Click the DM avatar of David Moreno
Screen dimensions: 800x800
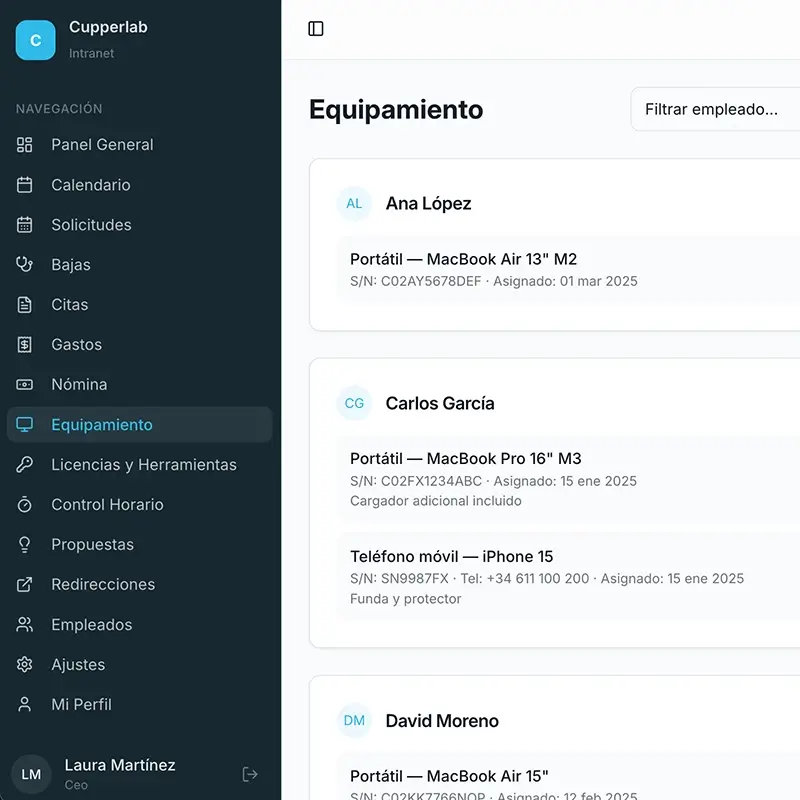(x=354, y=720)
